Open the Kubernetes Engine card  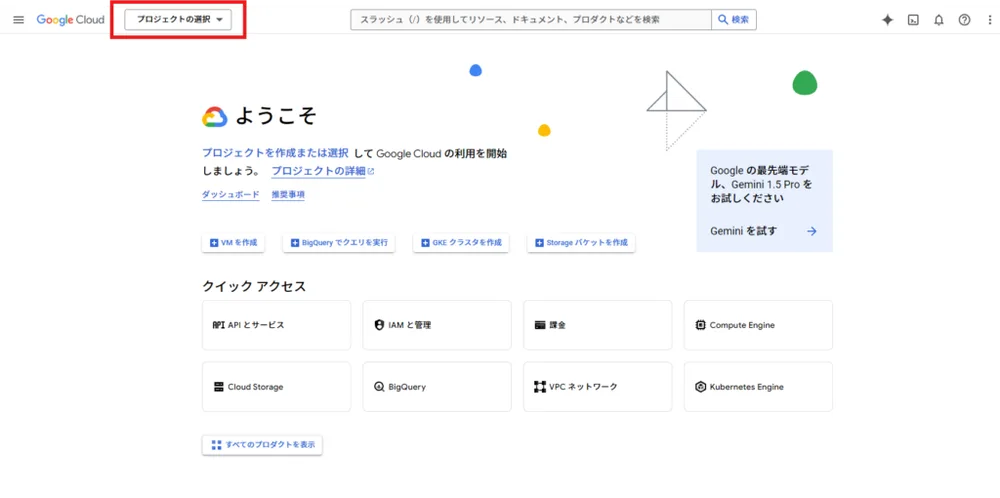758,387
